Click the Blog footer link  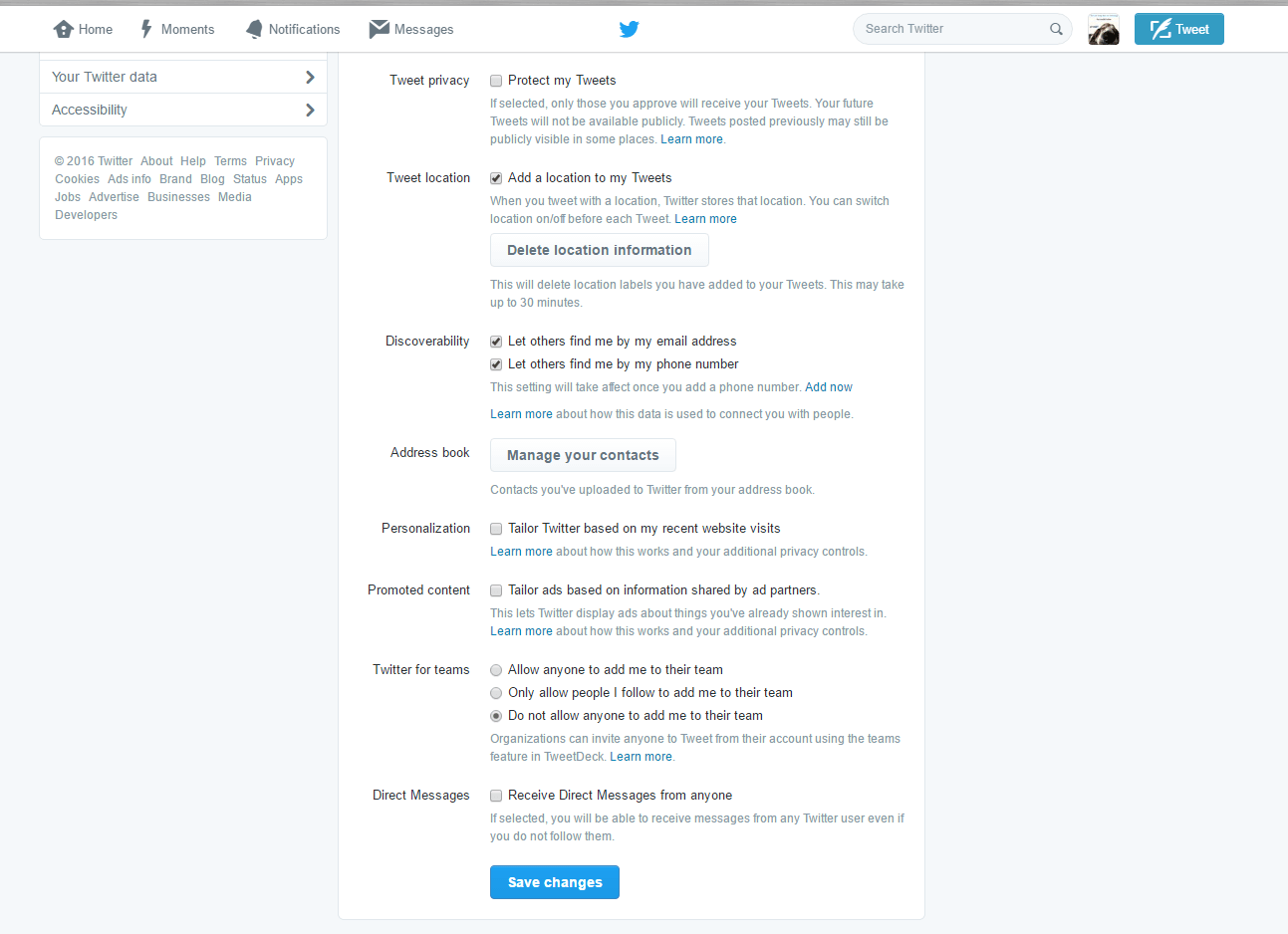pos(212,179)
